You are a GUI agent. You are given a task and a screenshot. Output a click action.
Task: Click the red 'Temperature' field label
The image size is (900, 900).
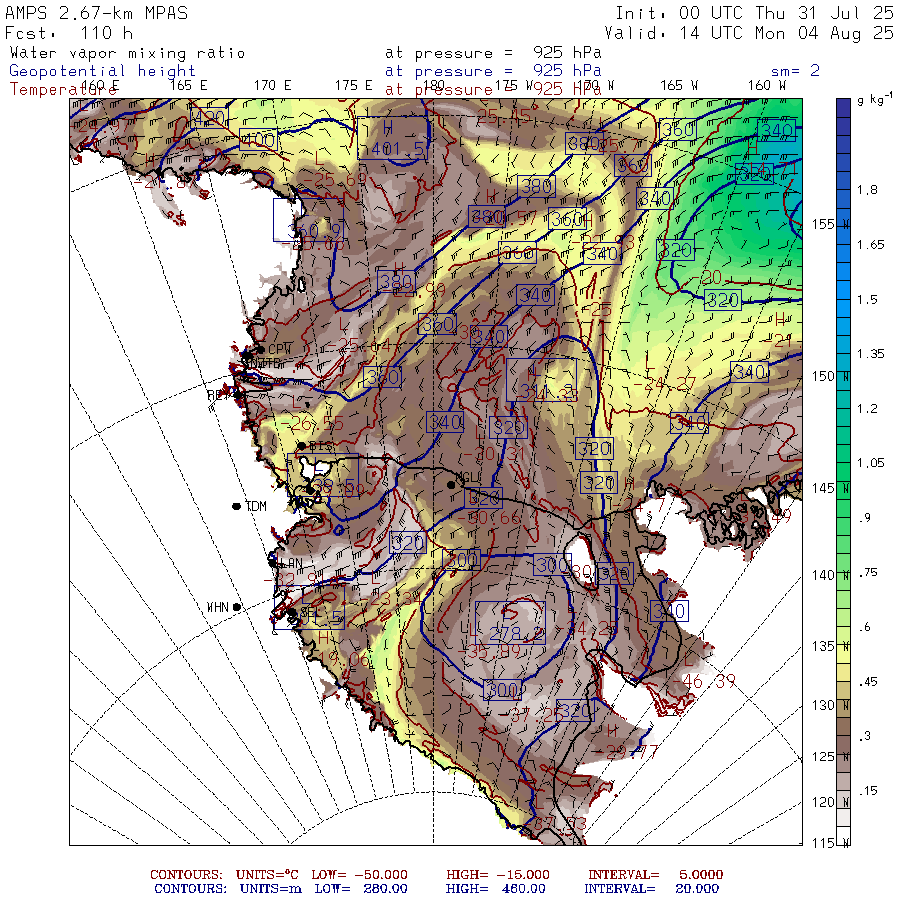coord(63,90)
